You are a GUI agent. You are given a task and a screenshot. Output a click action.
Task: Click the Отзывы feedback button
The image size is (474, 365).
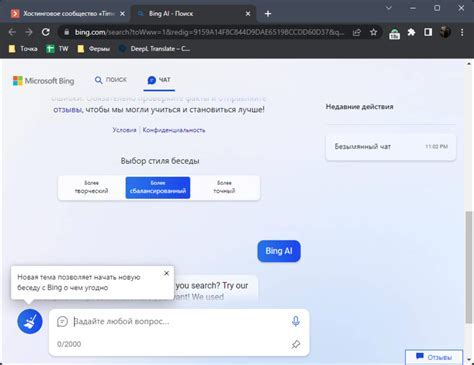point(434,357)
